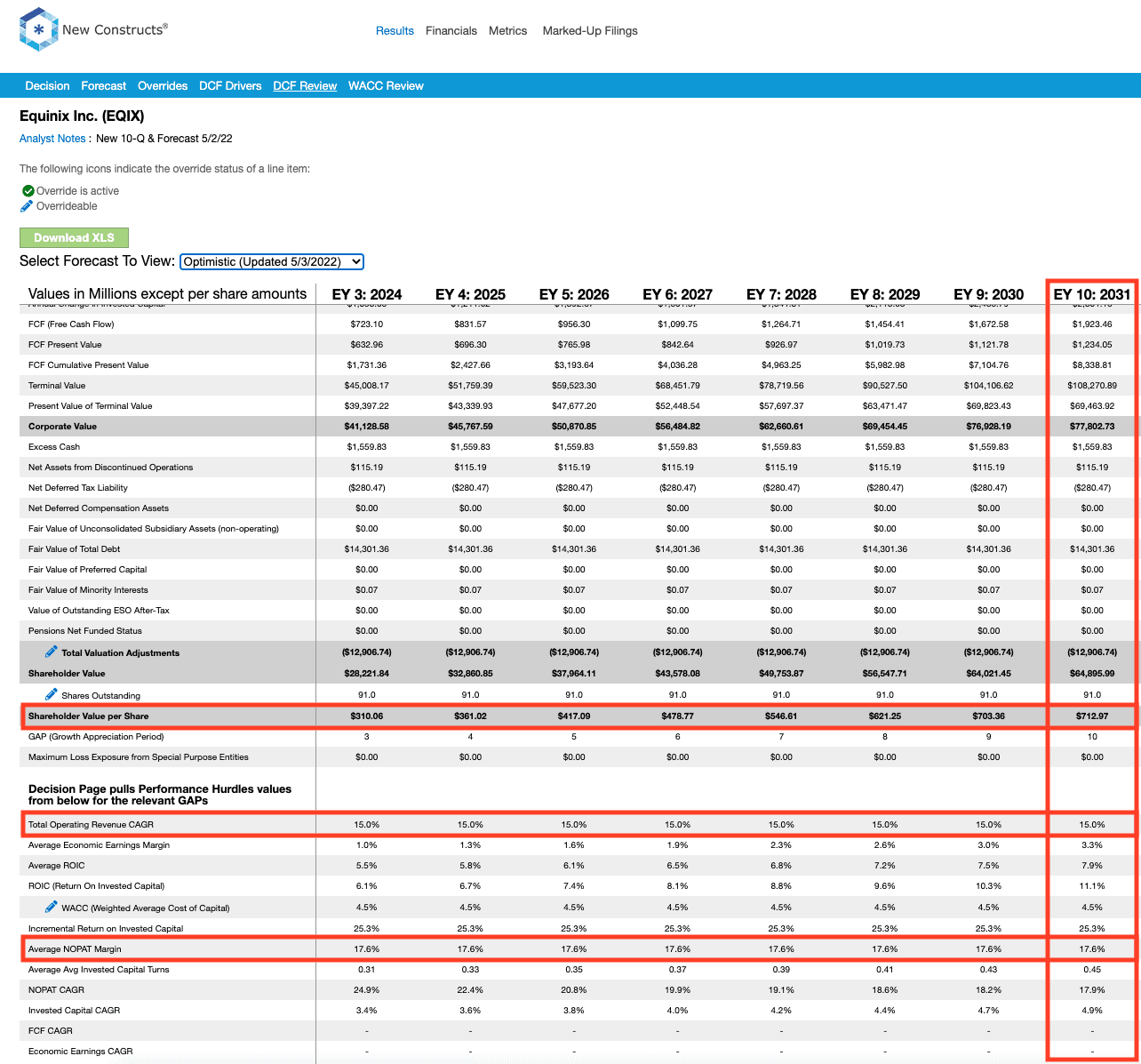Click the ROIC (Return On Invested Capital) label

pyautogui.click(x=96, y=886)
